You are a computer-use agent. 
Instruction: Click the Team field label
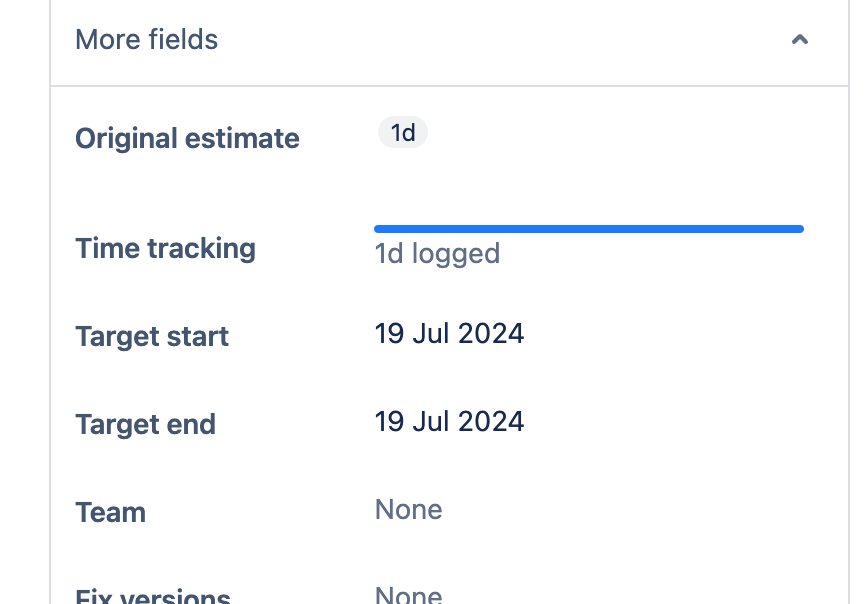(x=110, y=512)
